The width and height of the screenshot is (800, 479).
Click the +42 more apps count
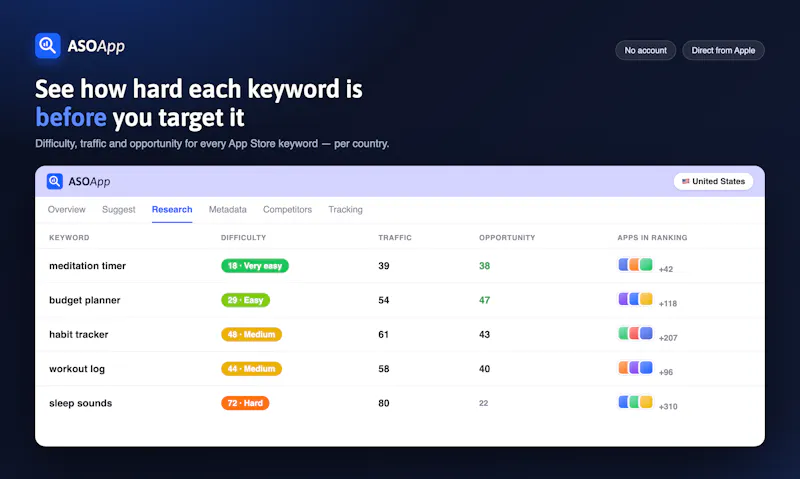pos(666,269)
